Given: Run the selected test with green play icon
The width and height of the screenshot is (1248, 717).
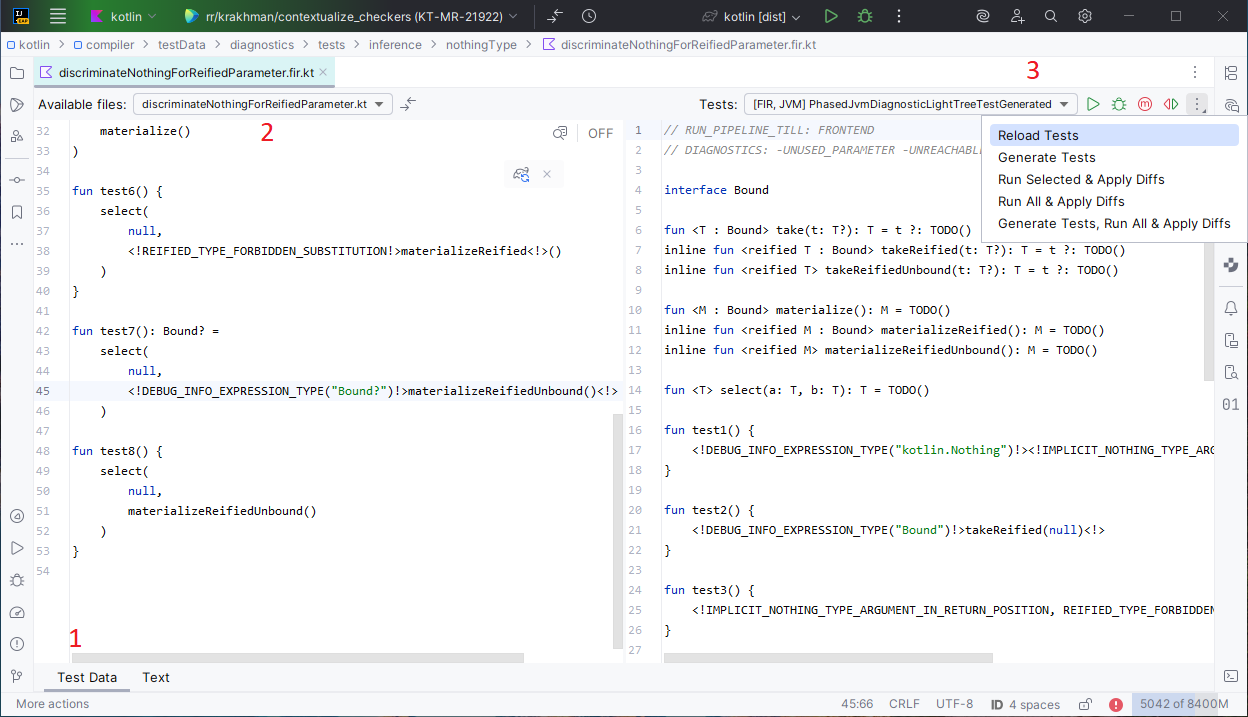Looking at the screenshot, I should pos(1093,104).
